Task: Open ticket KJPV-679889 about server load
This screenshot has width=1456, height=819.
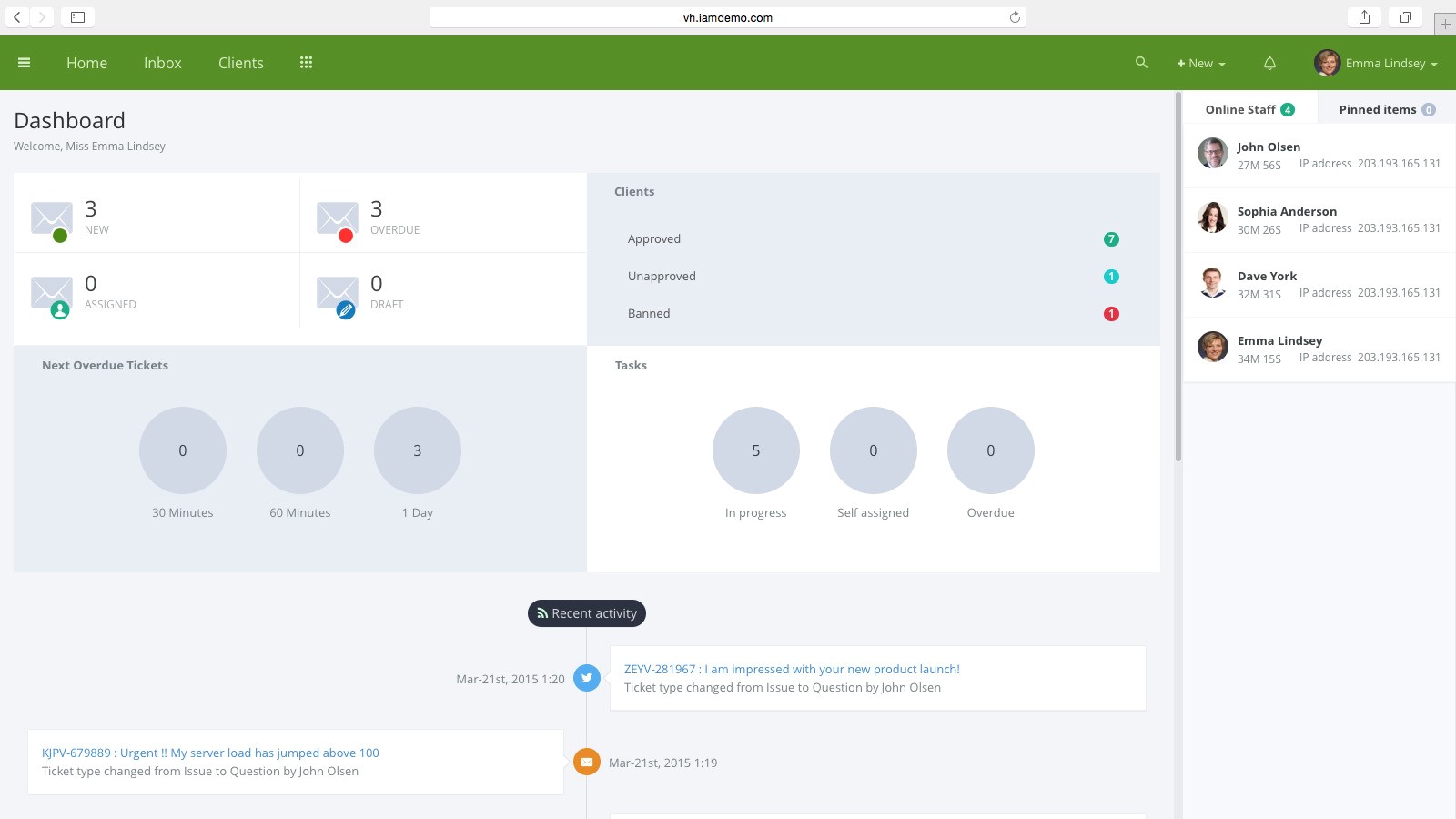Action: [x=210, y=753]
